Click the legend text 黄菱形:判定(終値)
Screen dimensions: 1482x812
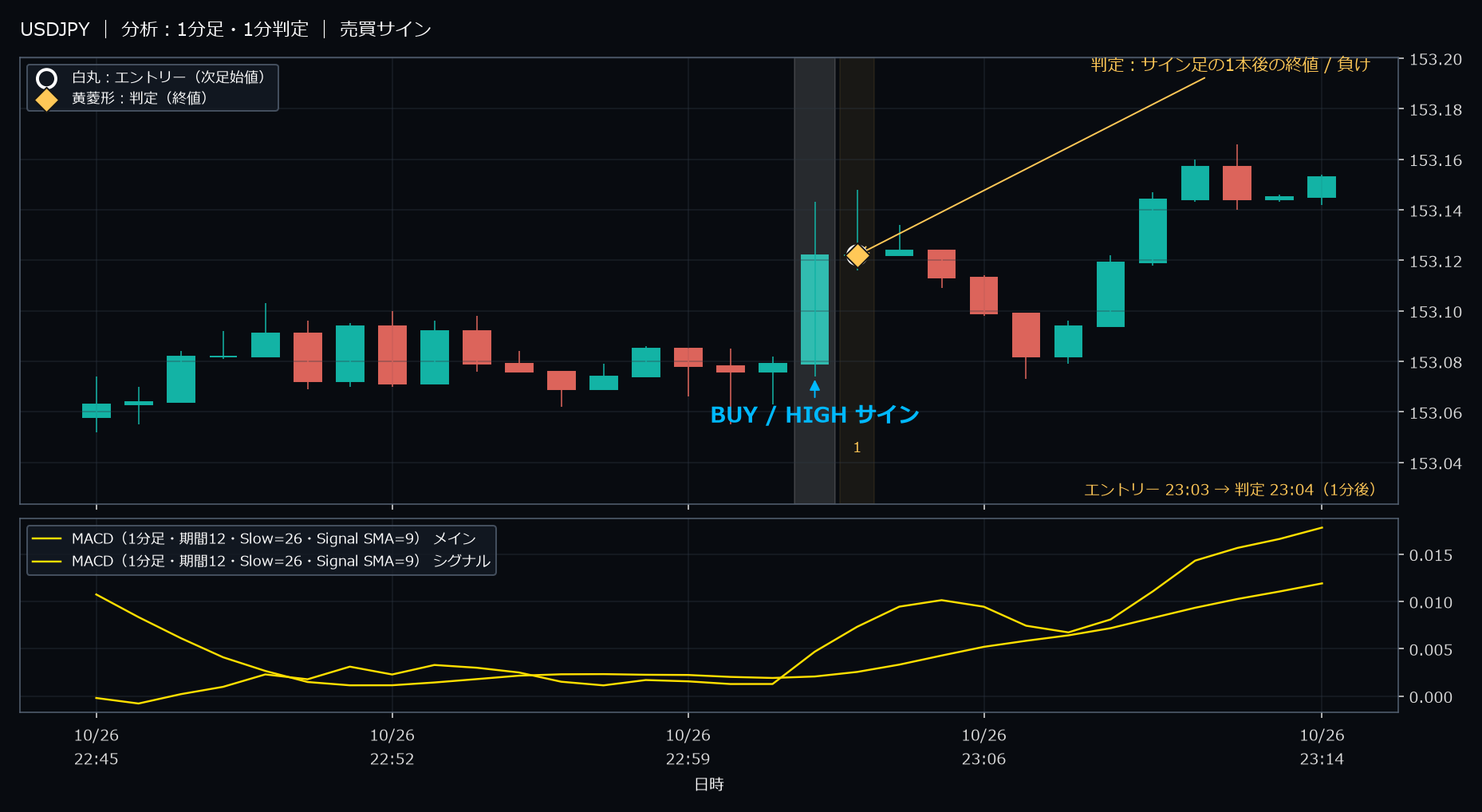[x=140, y=98]
